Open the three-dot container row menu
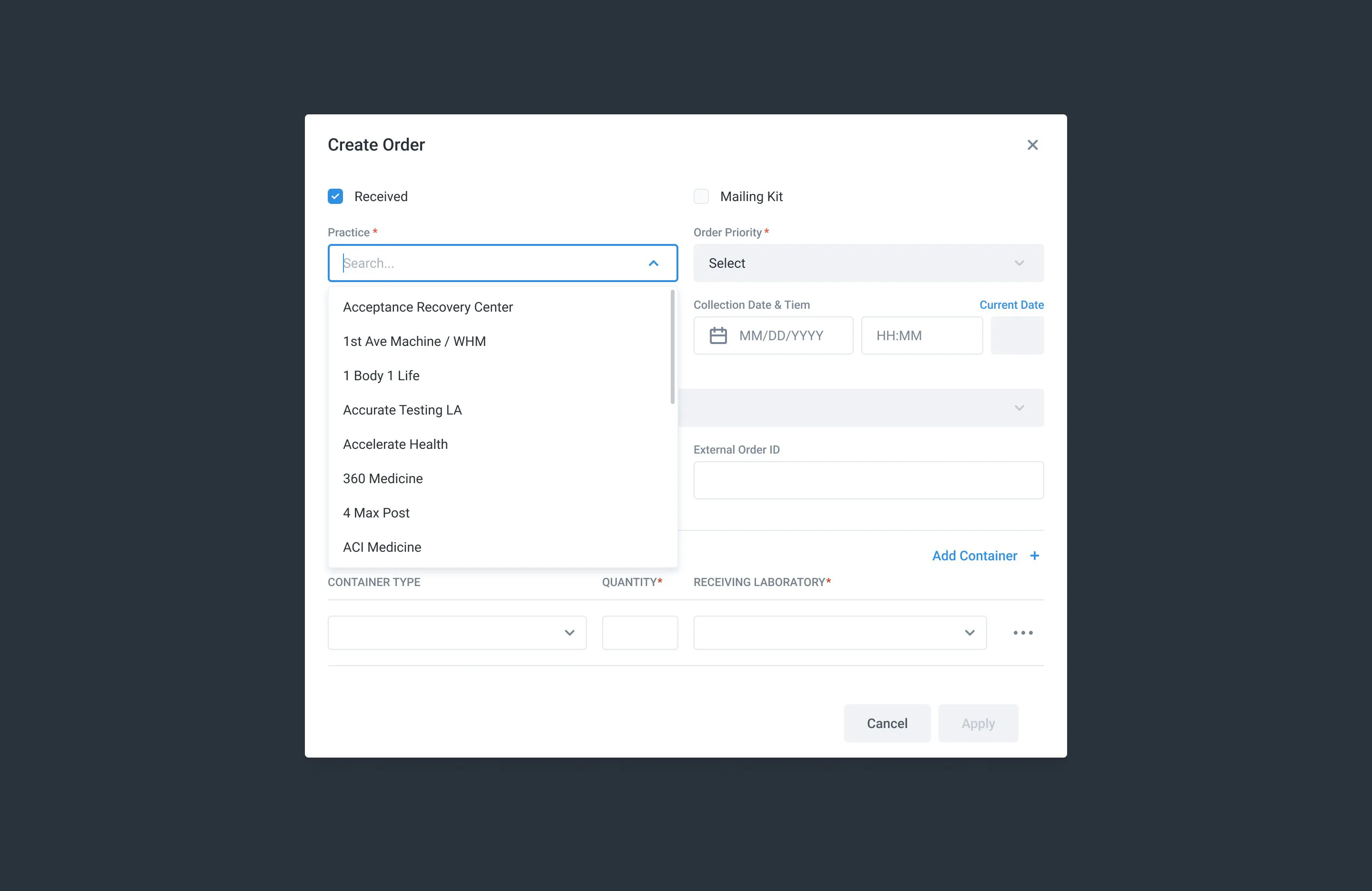1372x891 pixels. pos(1023,633)
